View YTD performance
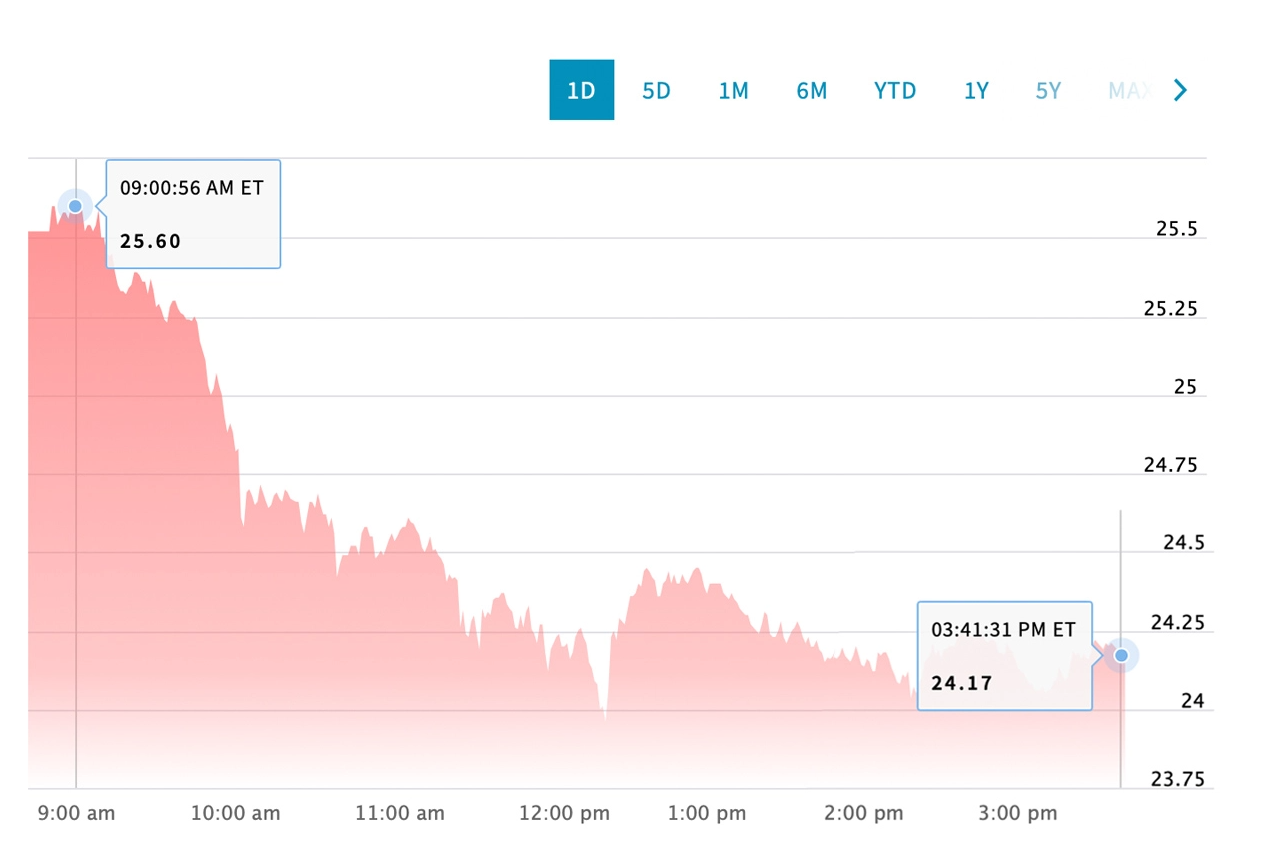Screen dimensions: 1272x842 894,90
